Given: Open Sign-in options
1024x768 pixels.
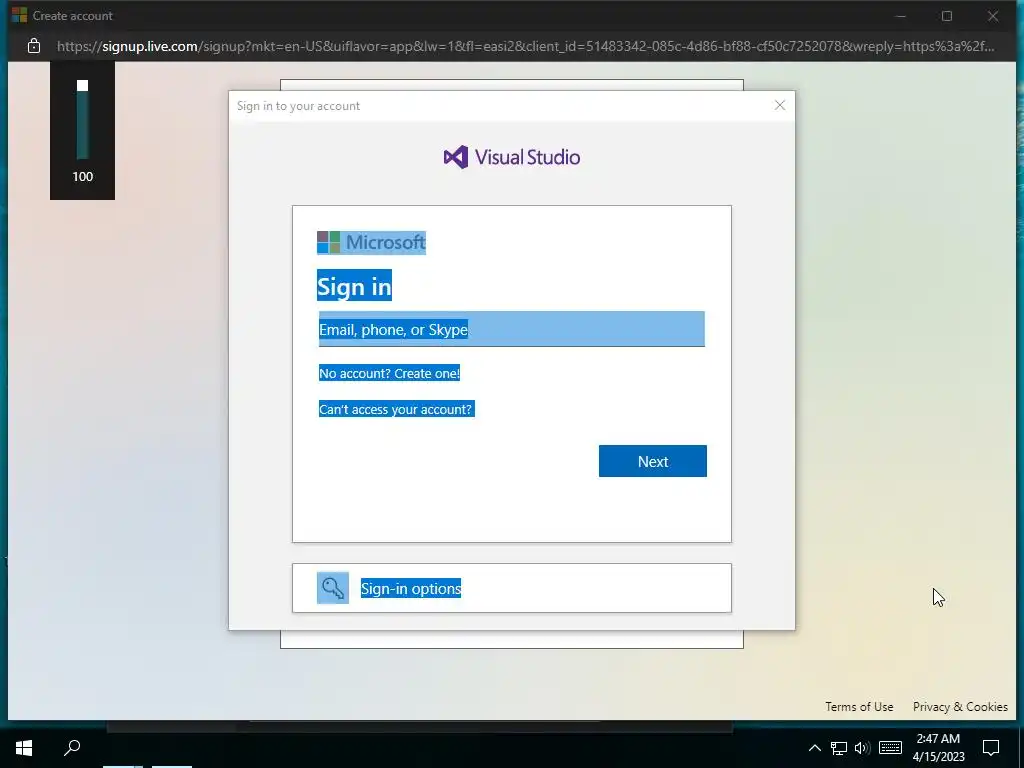Looking at the screenshot, I should tap(511, 588).
